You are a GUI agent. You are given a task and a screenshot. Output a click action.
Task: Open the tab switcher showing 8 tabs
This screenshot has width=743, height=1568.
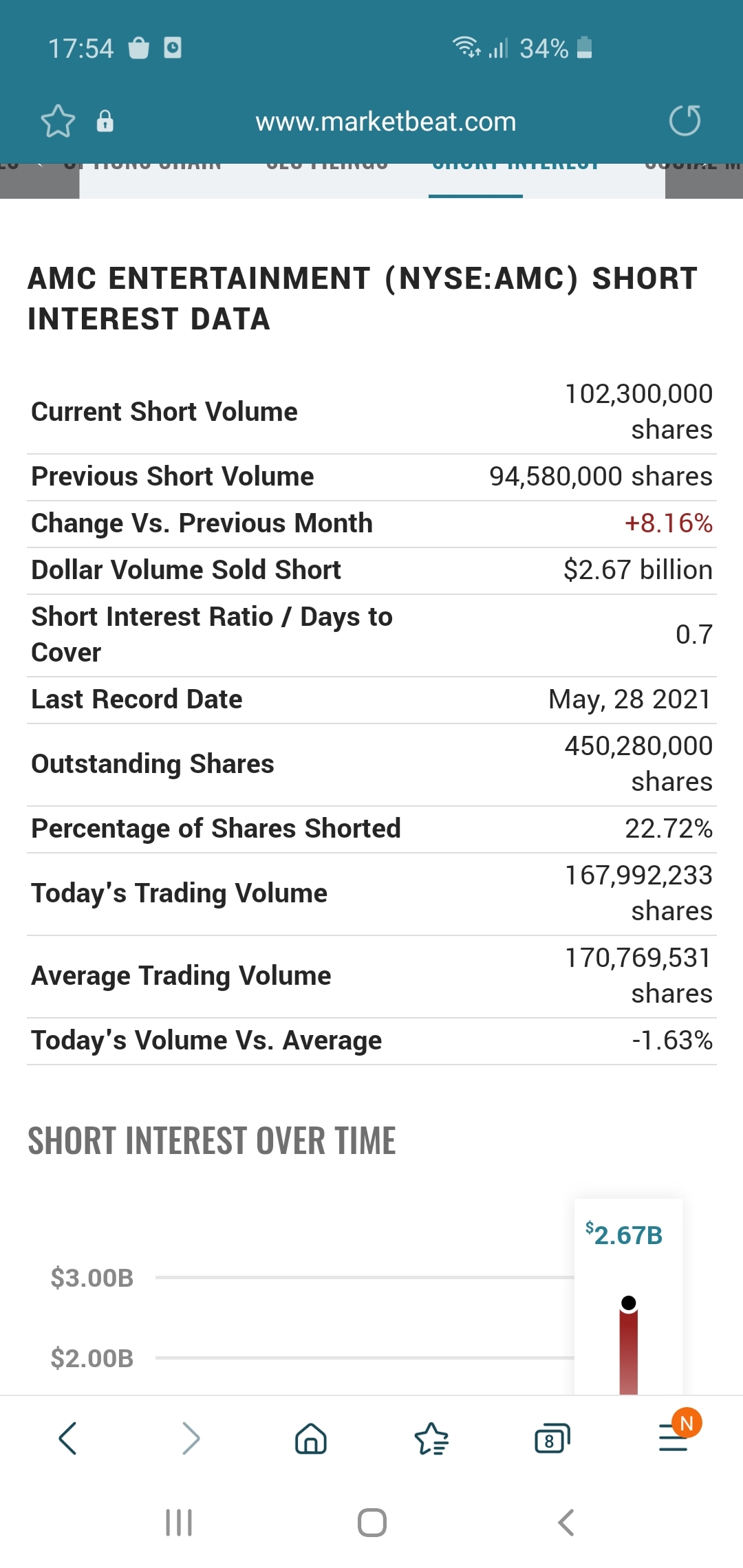(552, 1438)
